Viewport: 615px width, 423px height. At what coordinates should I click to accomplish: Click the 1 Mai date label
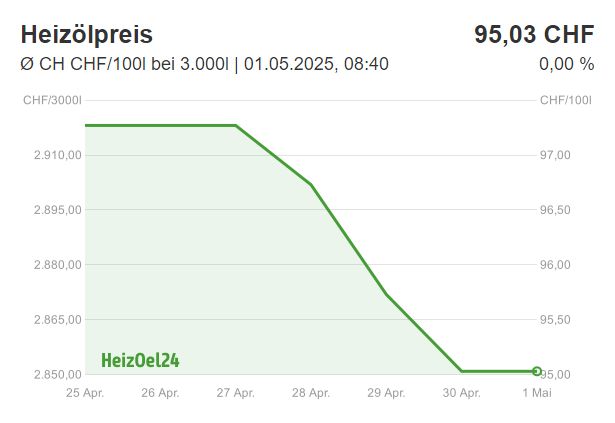tap(537, 393)
